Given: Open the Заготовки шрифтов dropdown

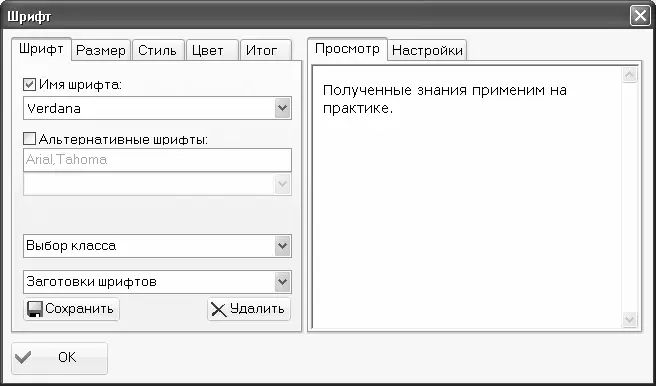Looking at the screenshot, I should click(283, 282).
